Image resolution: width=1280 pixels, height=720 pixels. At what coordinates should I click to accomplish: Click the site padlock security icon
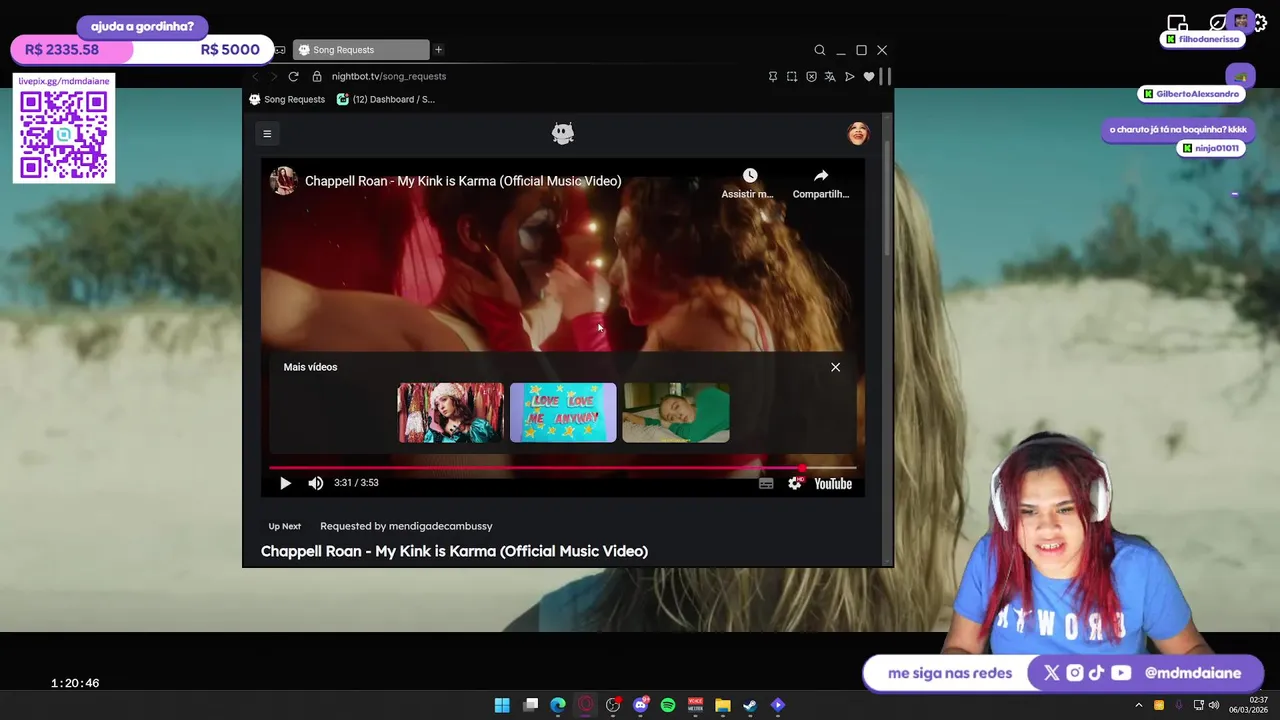[x=317, y=76]
